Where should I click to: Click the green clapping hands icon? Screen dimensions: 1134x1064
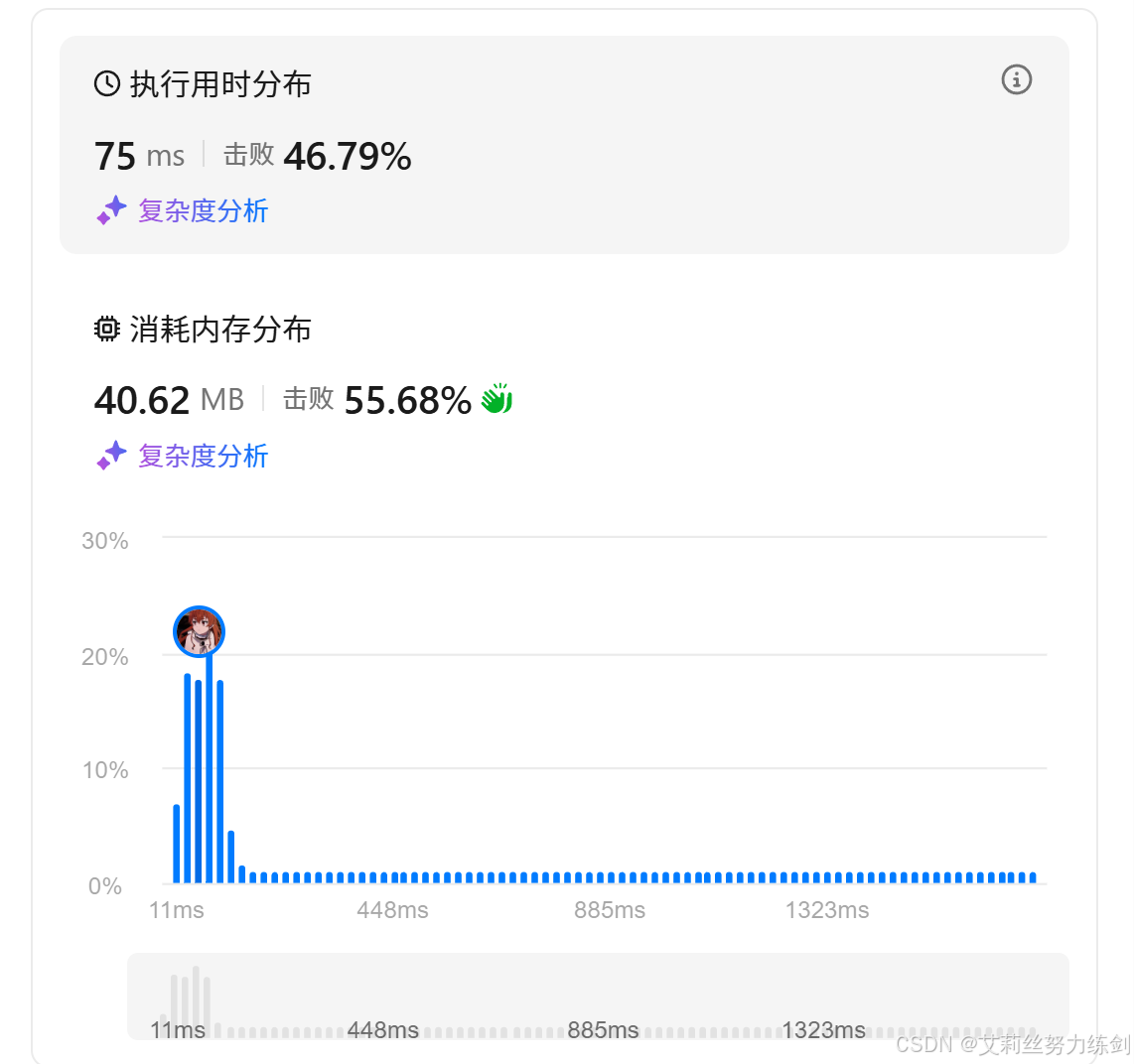496,399
